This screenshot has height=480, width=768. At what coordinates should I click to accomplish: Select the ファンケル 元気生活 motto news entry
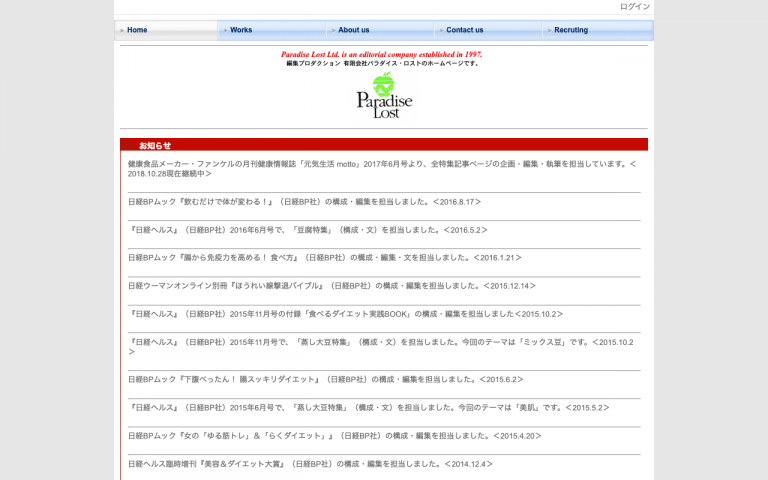click(384, 169)
